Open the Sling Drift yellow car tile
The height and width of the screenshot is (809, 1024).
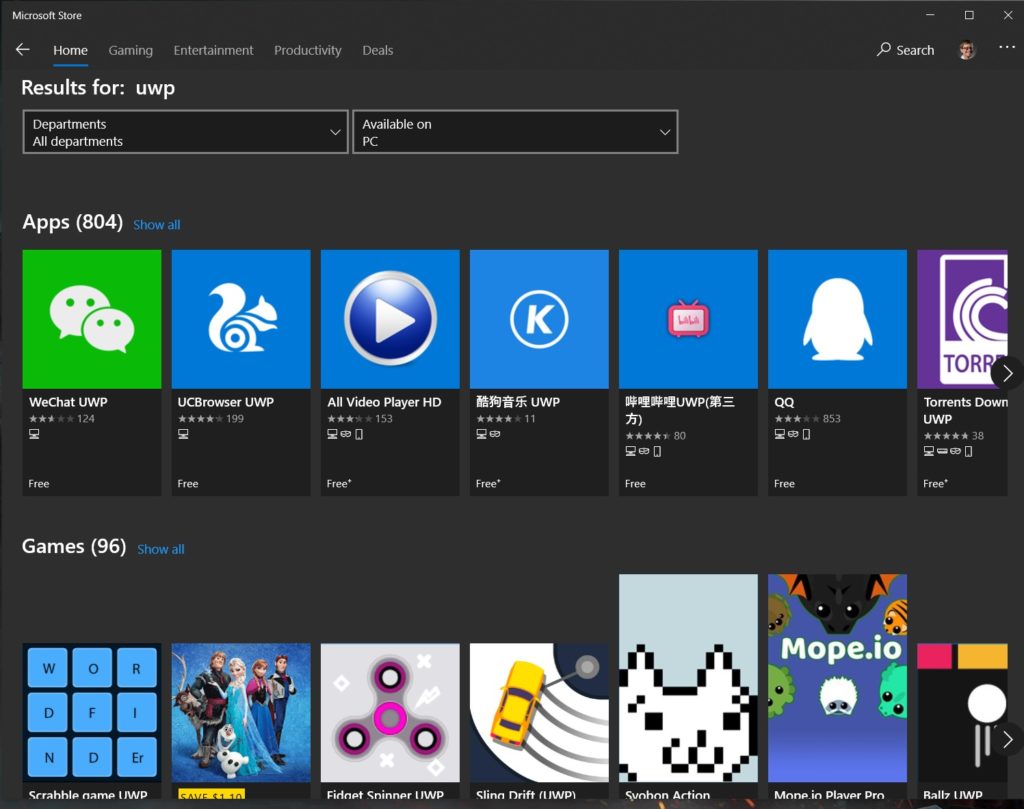[x=539, y=712]
